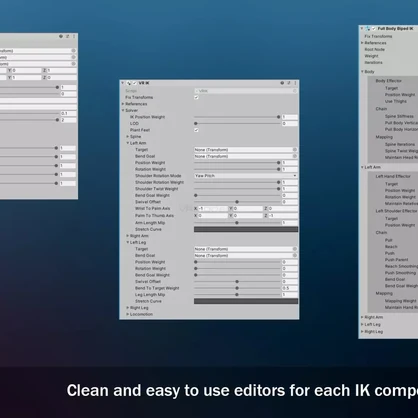418x418 pixels.
Task: Click the LOD slider handle
Action: tap(196, 123)
